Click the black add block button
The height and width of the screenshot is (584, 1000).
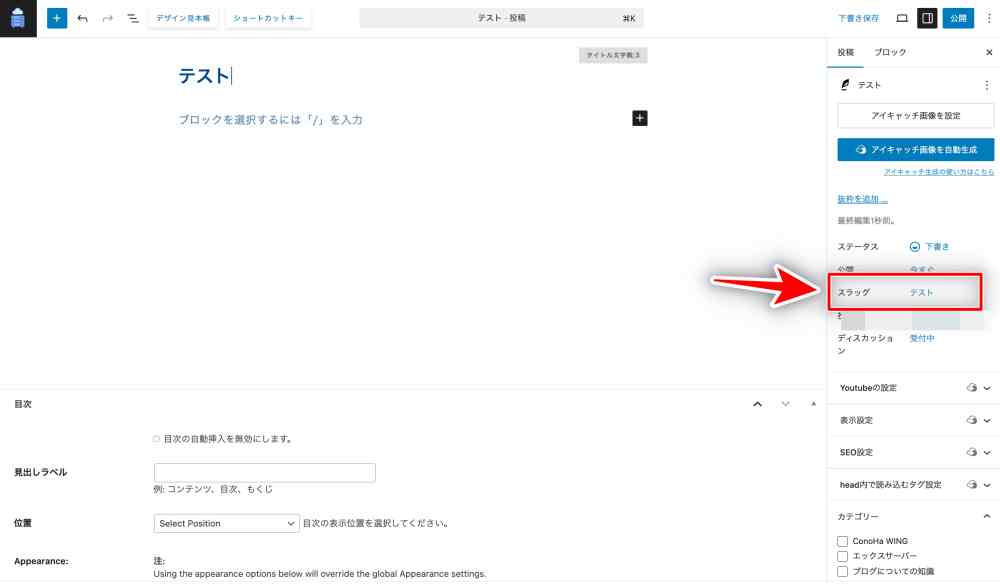click(640, 118)
